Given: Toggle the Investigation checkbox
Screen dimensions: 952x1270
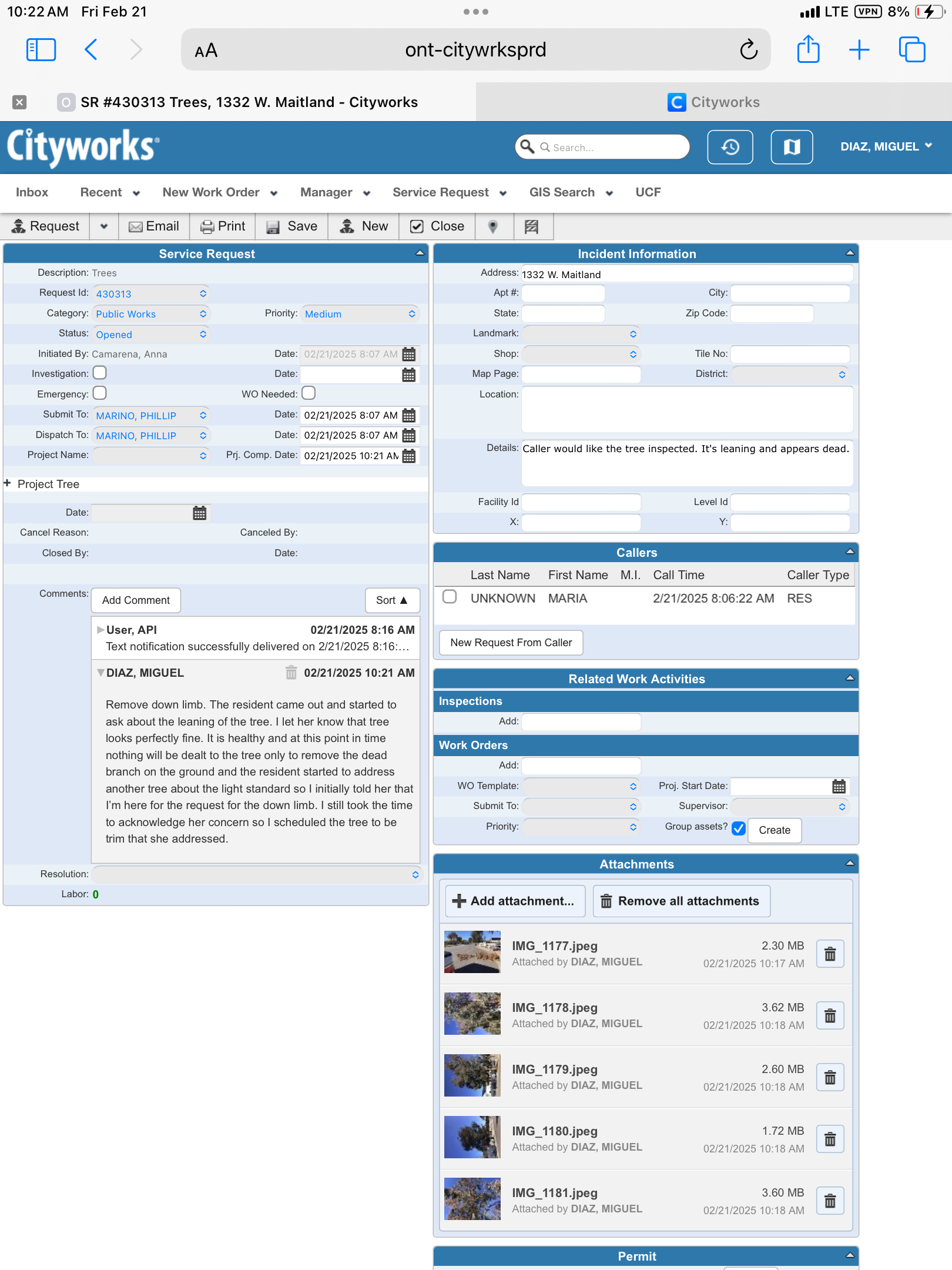Looking at the screenshot, I should point(100,373).
